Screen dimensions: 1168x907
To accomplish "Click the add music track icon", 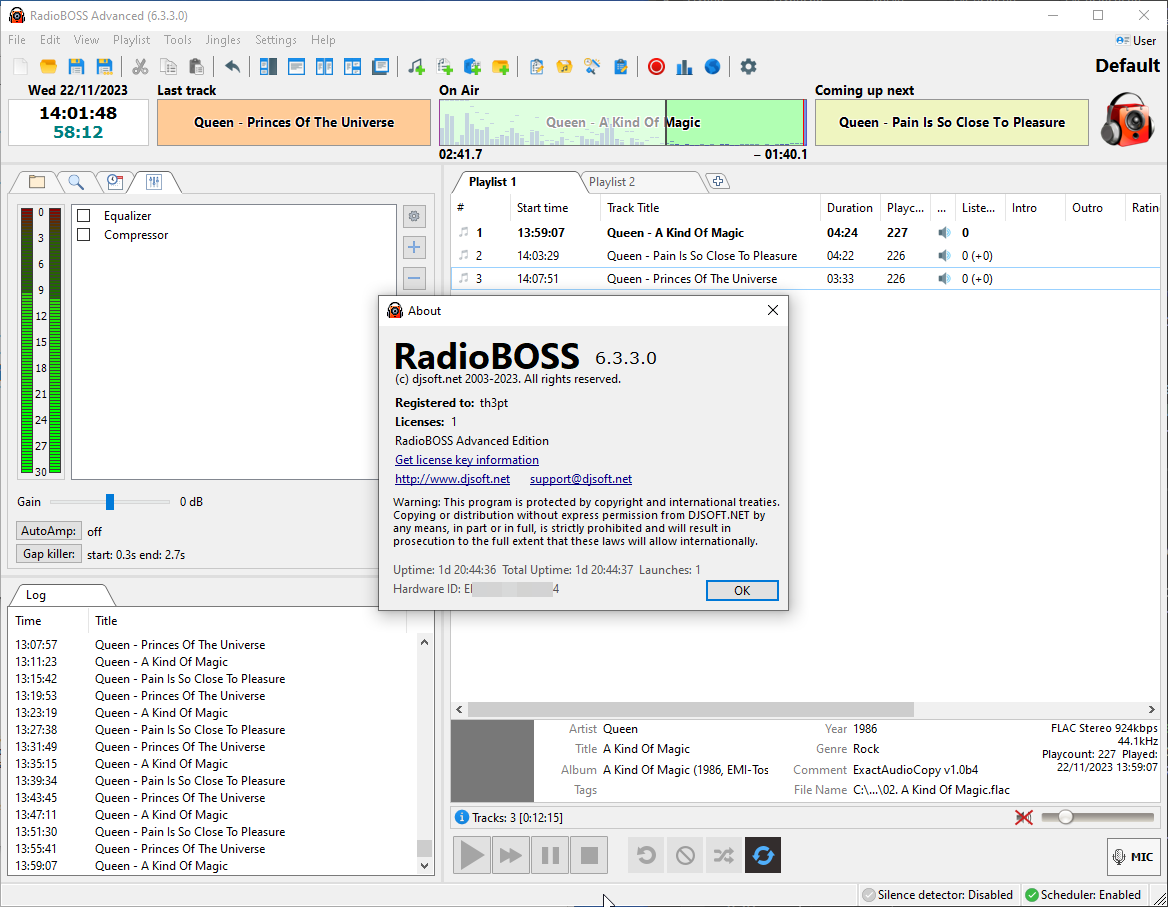I will (x=416, y=67).
